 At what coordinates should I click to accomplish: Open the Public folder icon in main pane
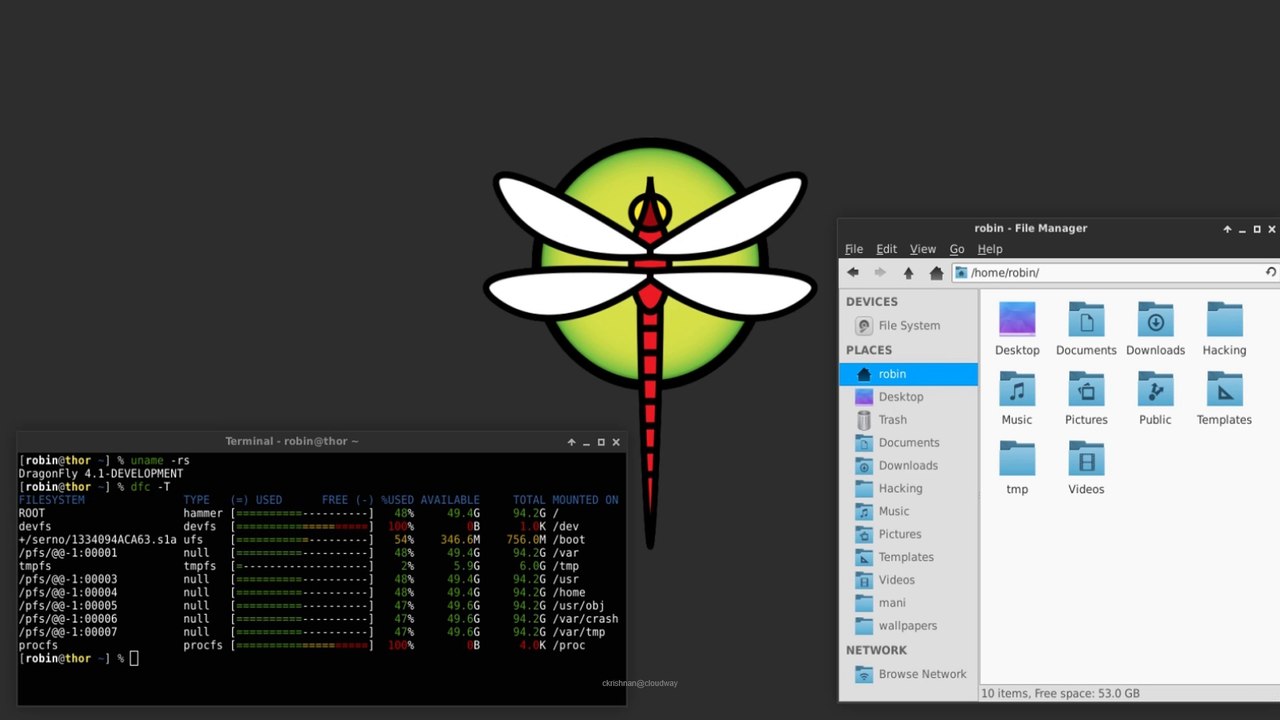tap(1155, 389)
